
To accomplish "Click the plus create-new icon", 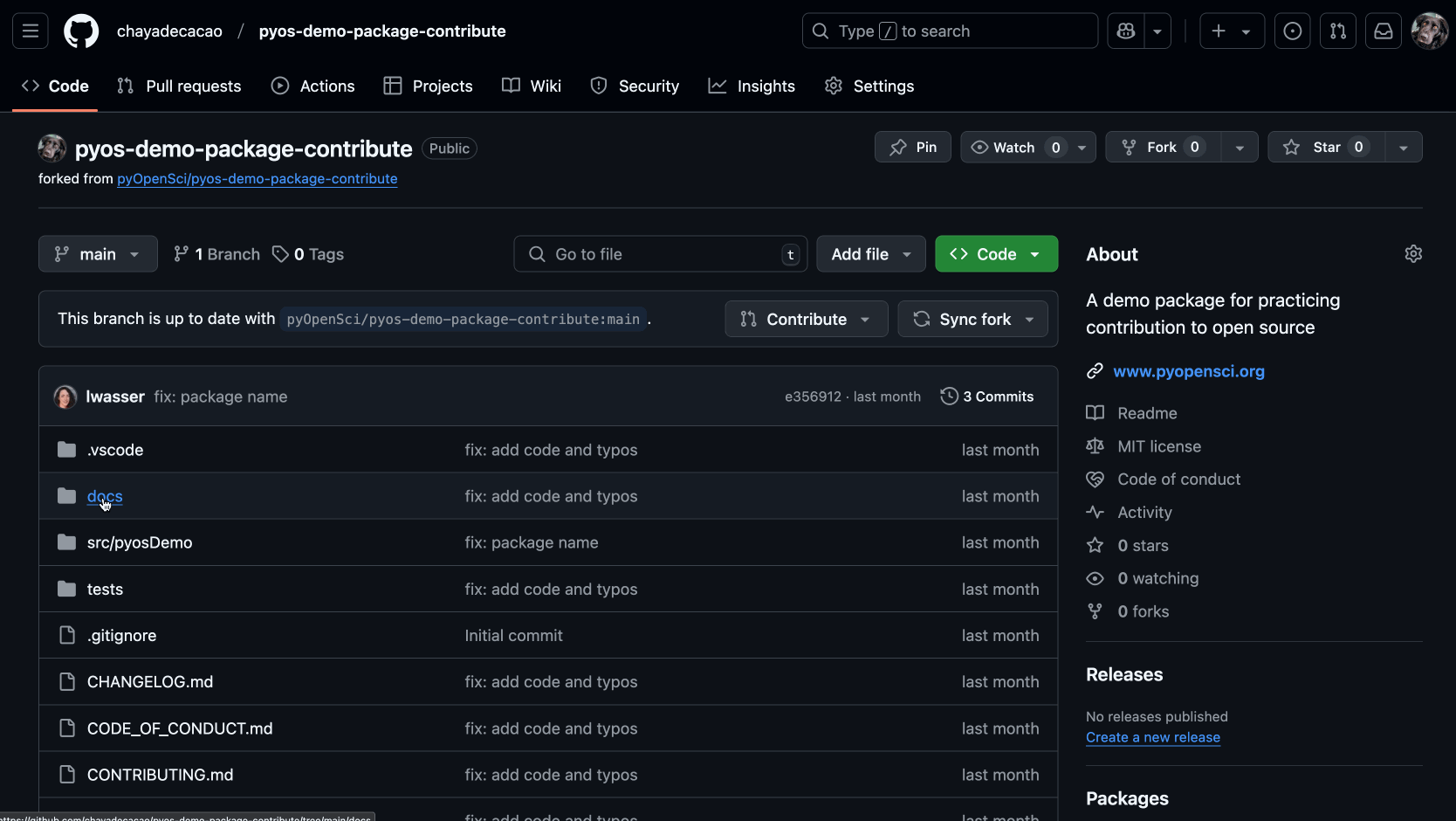I will 1219,31.
